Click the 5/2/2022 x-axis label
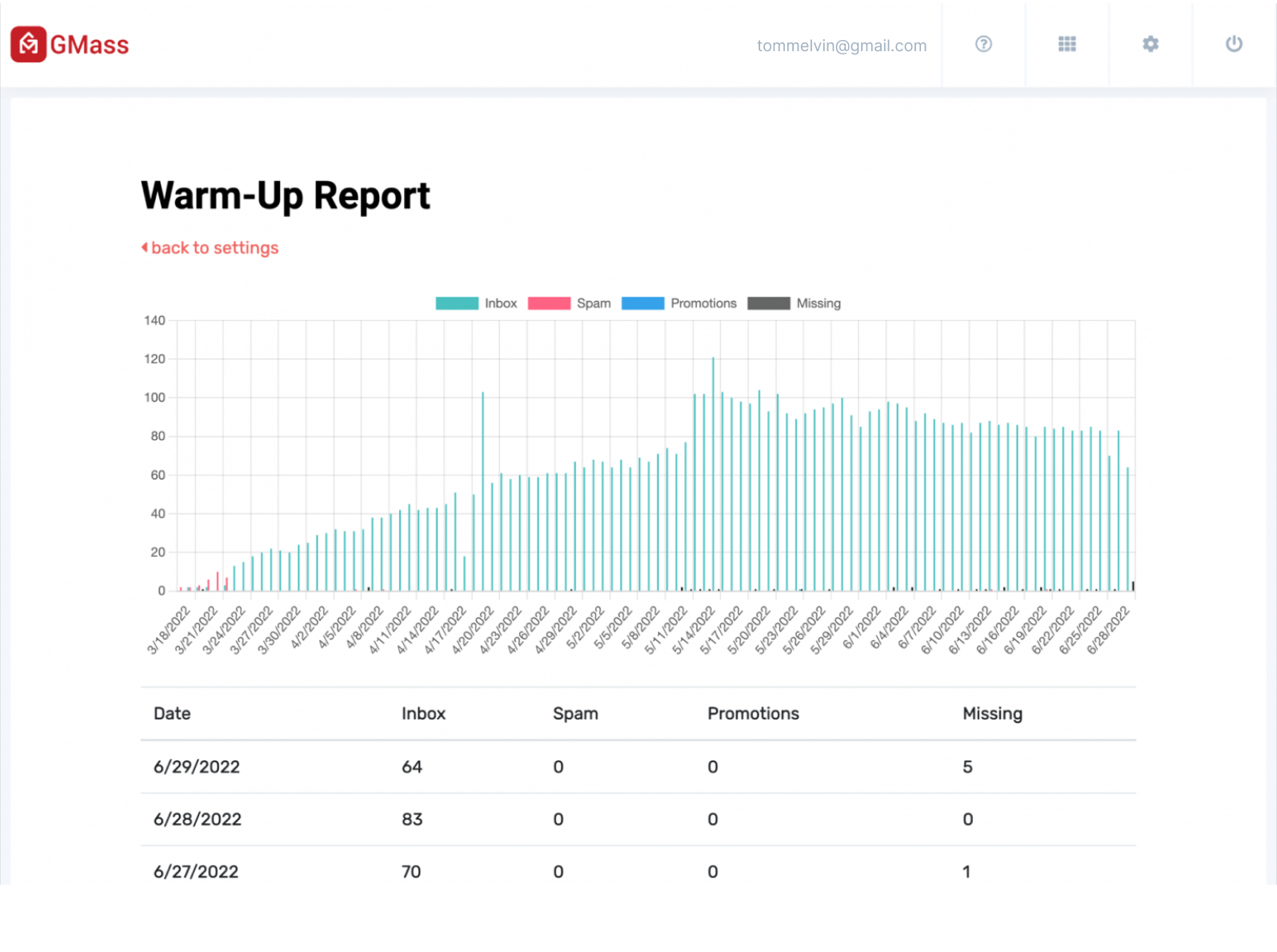 (x=586, y=628)
